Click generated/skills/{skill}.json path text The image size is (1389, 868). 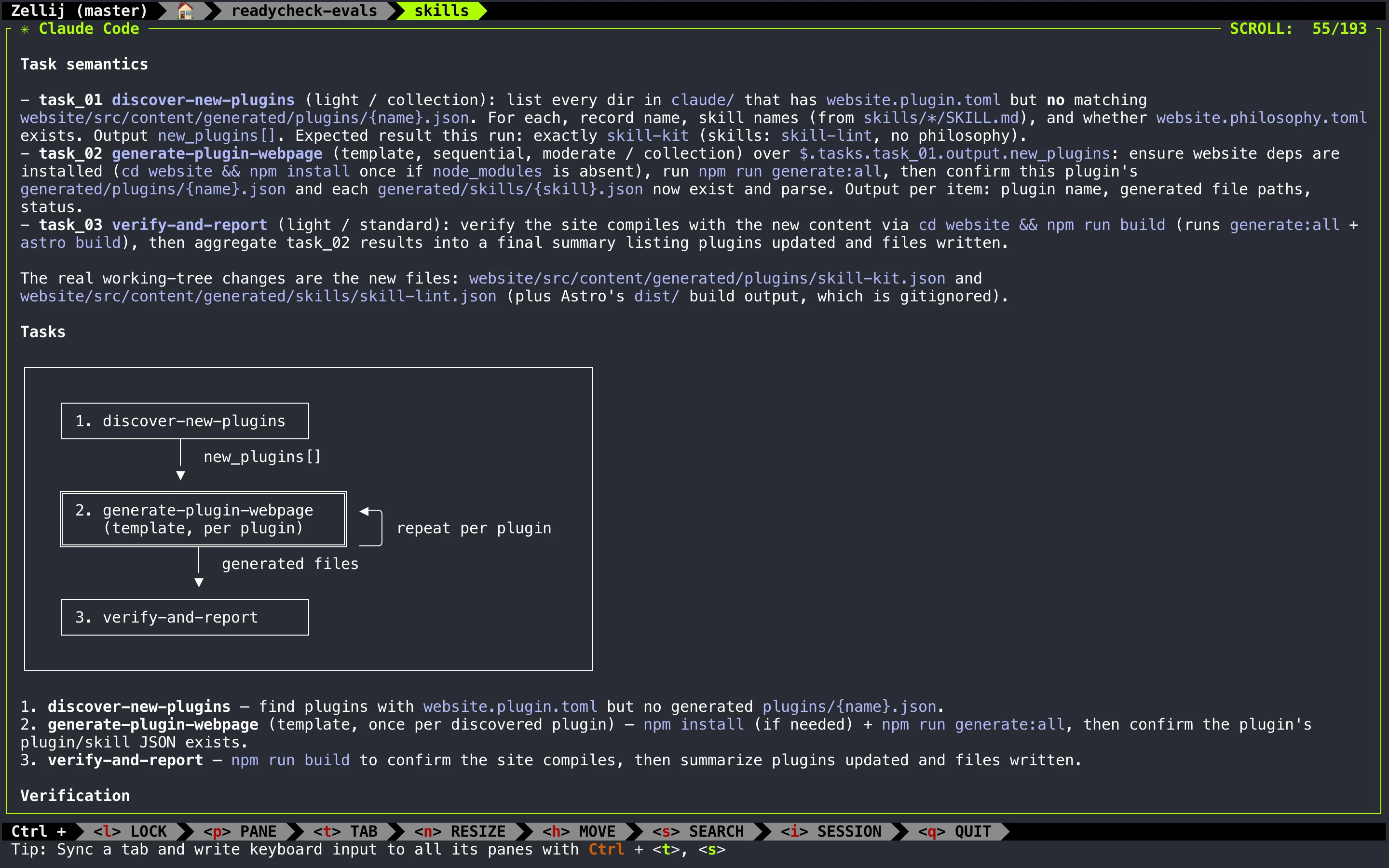pyautogui.click(x=510, y=190)
